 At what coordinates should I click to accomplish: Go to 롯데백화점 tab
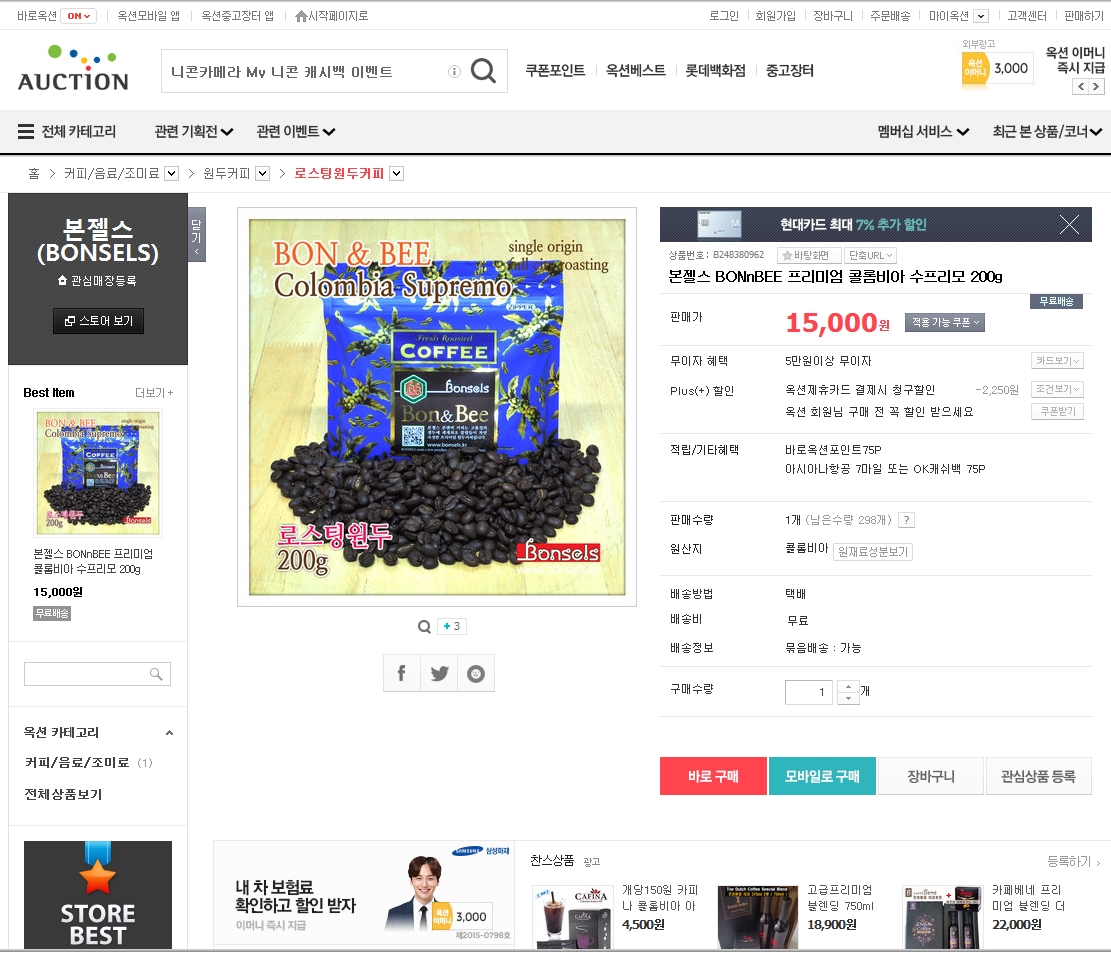715,70
